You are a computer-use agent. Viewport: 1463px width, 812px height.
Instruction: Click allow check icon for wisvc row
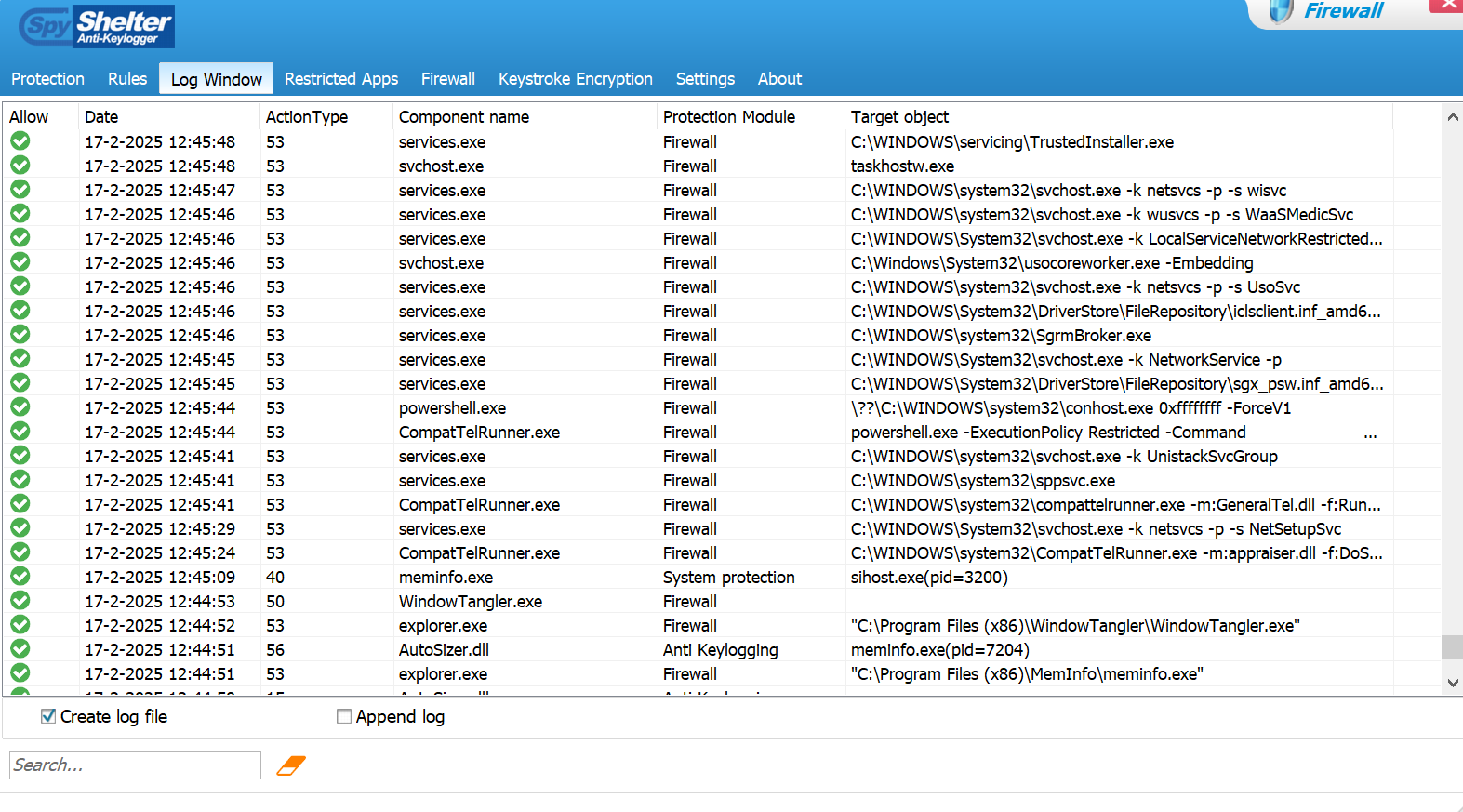coord(20,190)
